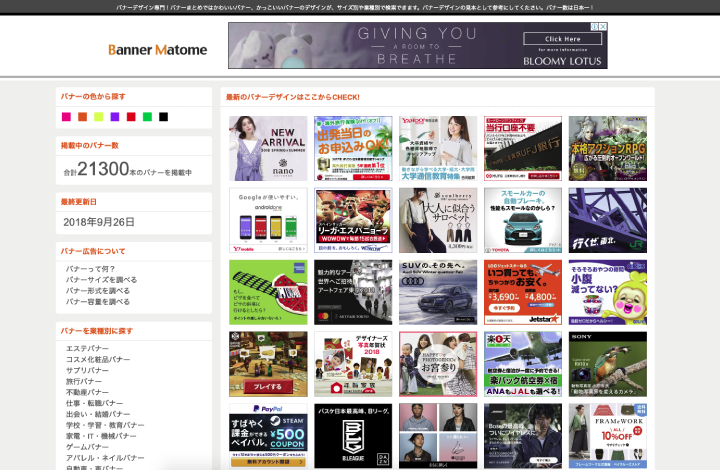This screenshot has height=470, width=720.
Task: Select '学校・学習・教育バナー' category
Action: 105,425
